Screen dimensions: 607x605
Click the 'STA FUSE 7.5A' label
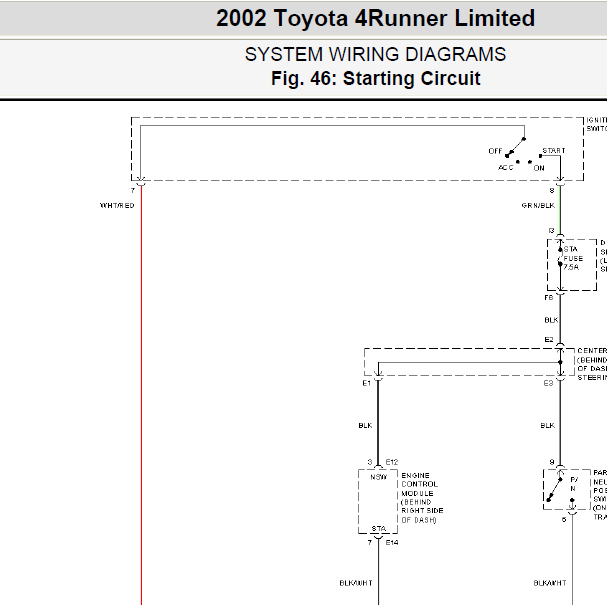[x=573, y=258]
